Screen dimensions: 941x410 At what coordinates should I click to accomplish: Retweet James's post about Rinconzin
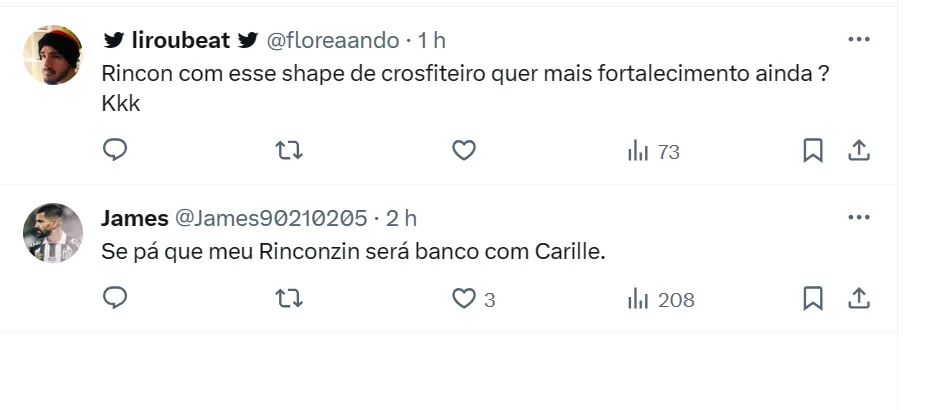pyautogui.click(x=289, y=298)
